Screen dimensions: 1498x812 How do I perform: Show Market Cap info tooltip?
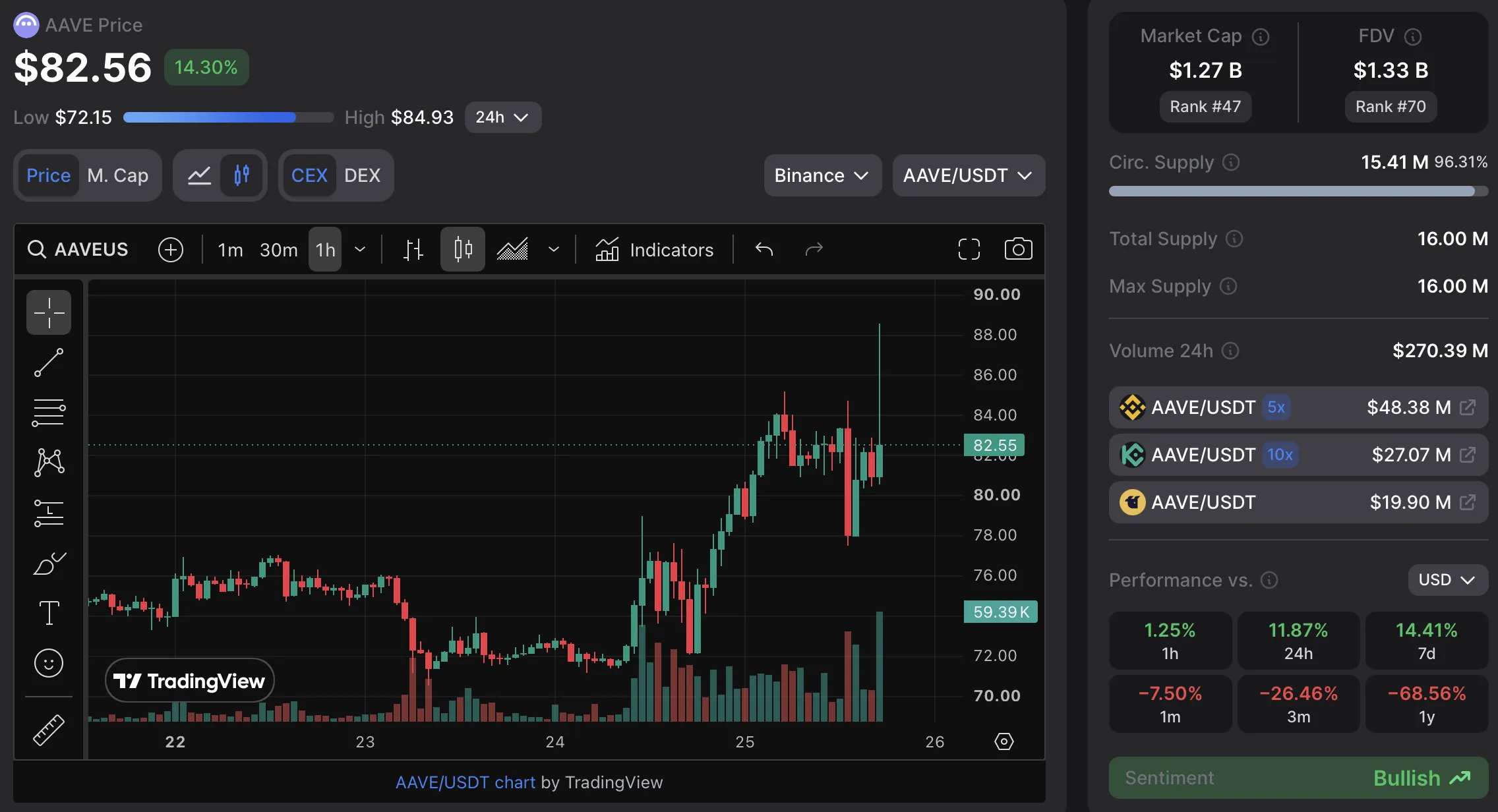pos(1261,37)
